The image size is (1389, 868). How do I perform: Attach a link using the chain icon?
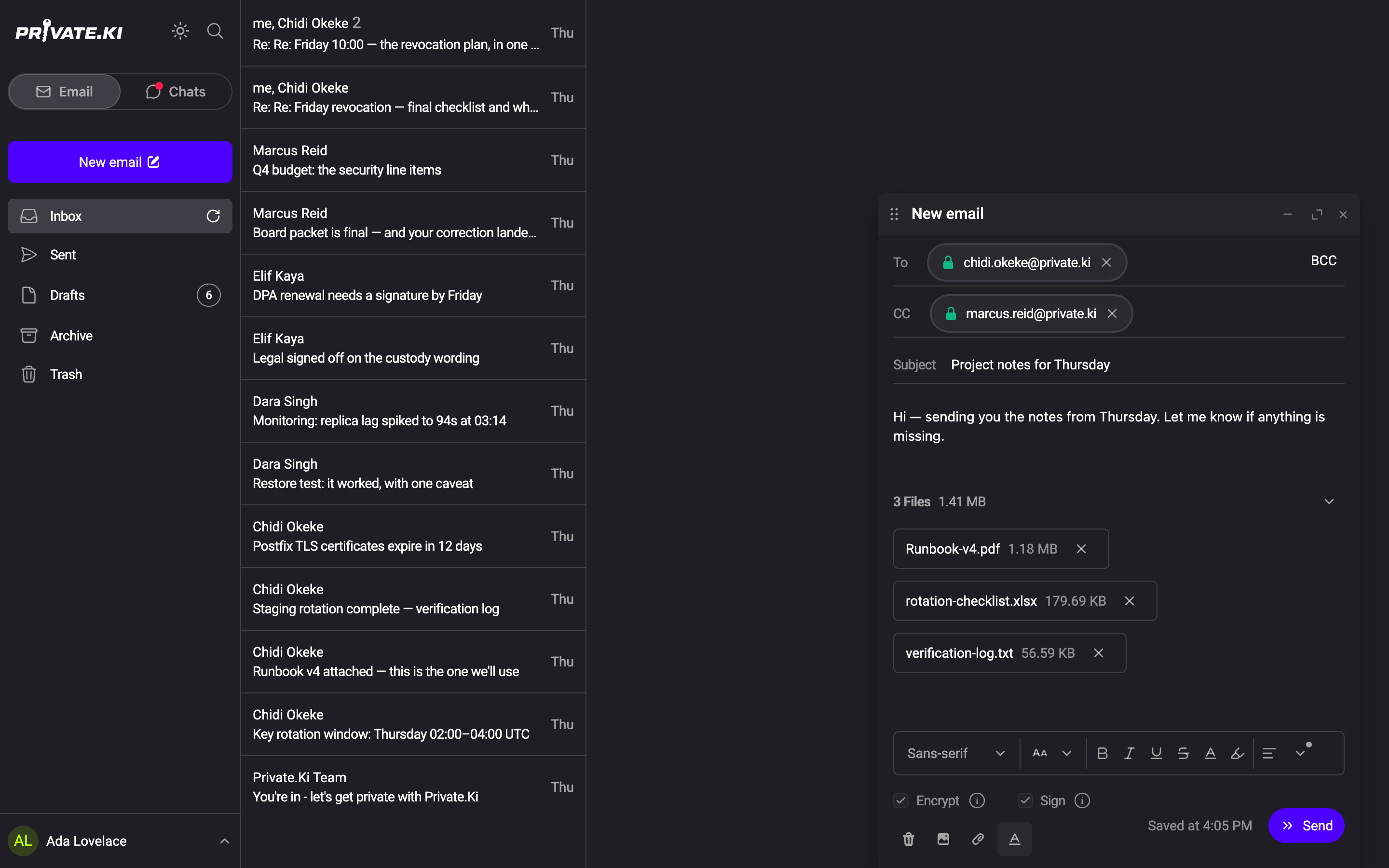tap(978, 839)
